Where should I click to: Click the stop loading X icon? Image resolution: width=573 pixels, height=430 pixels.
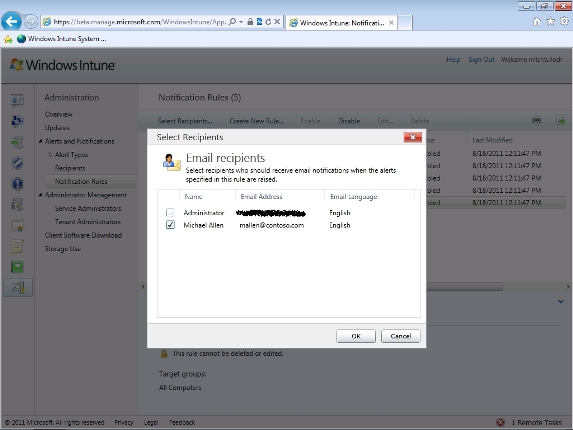tap(277, 22)
